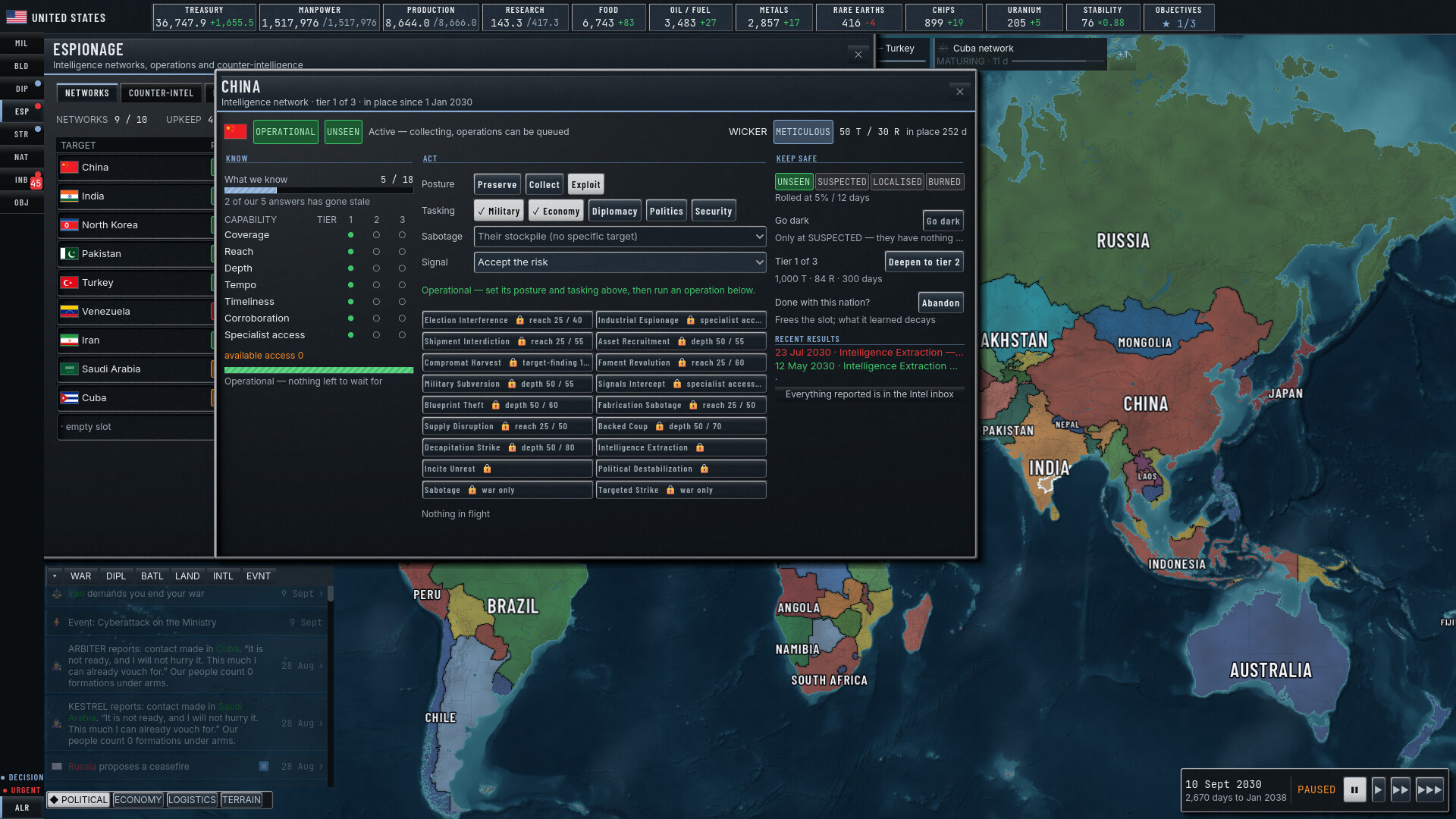1456x819 pixels.
Task: Click the envelope icon beside the Russia ceasefire proposal
Action: tap(57, 766)
